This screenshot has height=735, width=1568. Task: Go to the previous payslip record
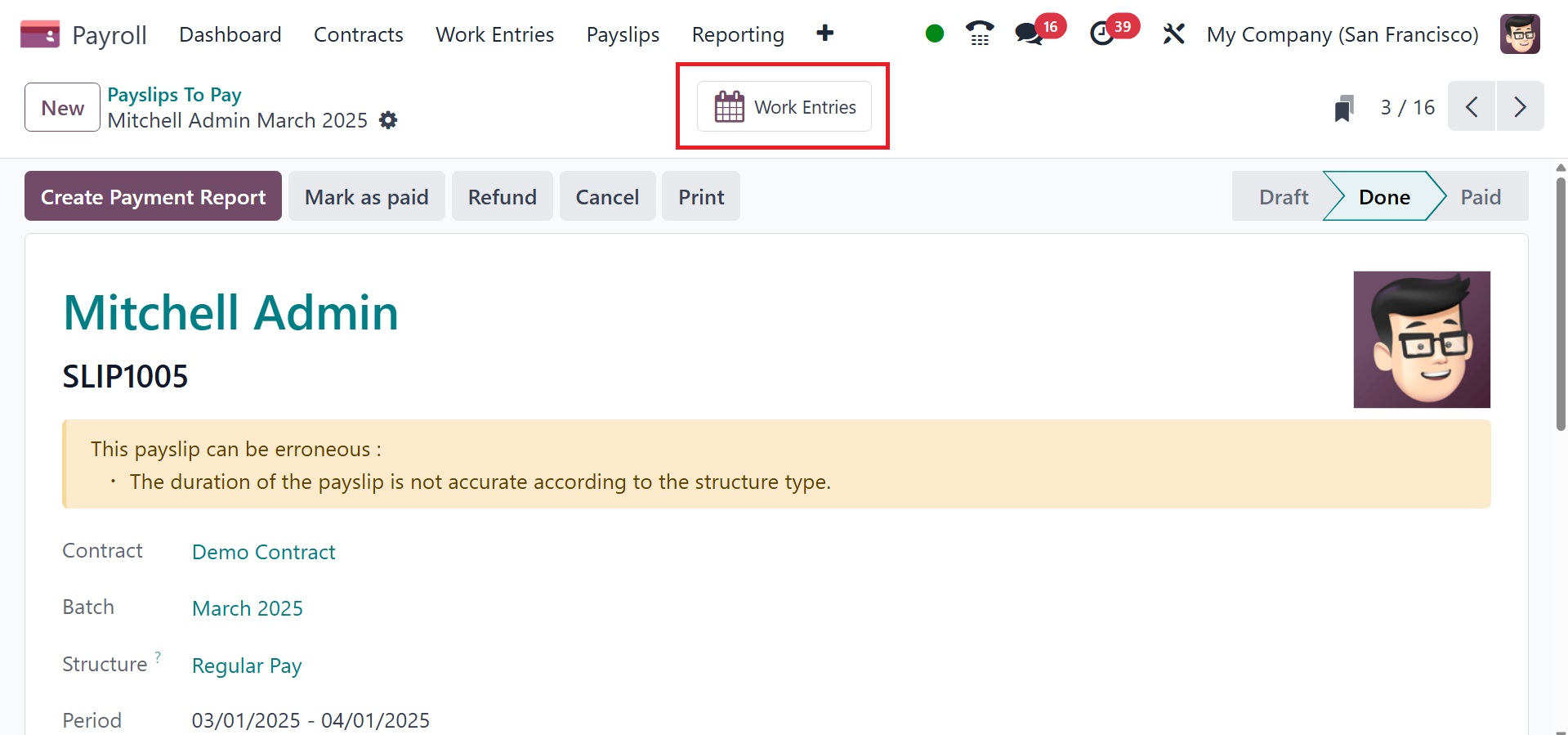[x=1472, y=107]
